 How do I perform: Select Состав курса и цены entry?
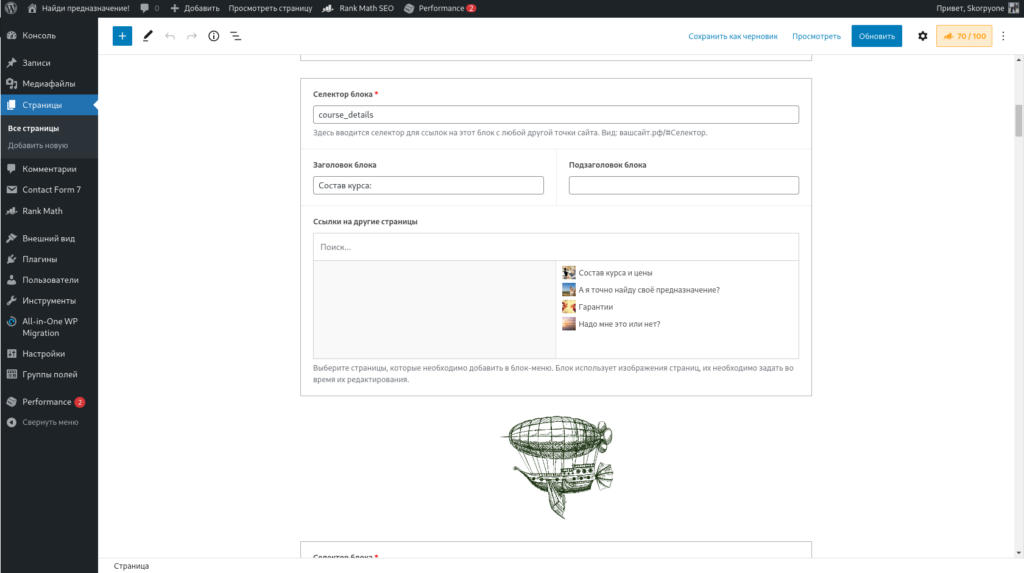click(x=615, y=272)
